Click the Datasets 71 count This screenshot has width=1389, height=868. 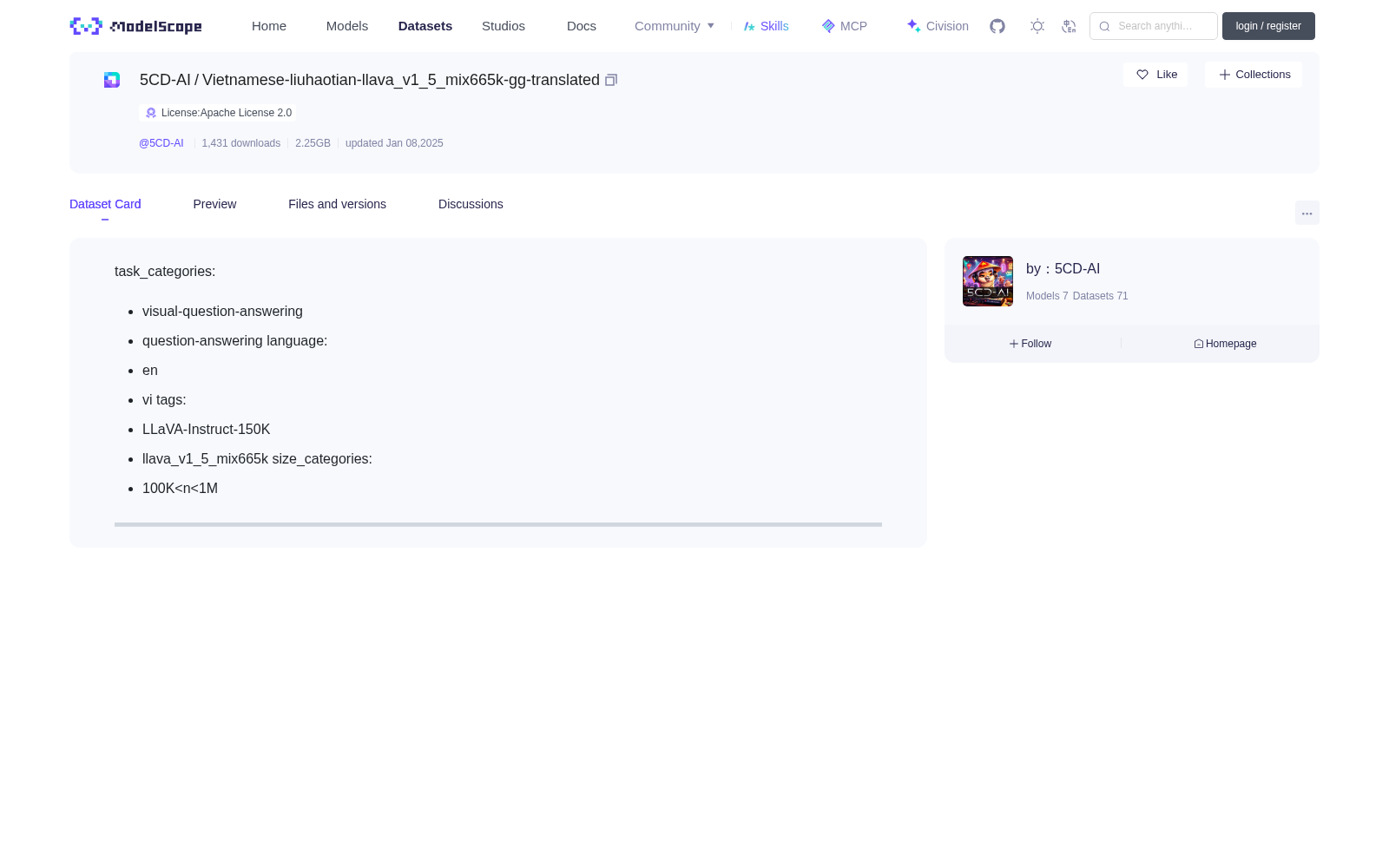click(x=1101, y=296)
